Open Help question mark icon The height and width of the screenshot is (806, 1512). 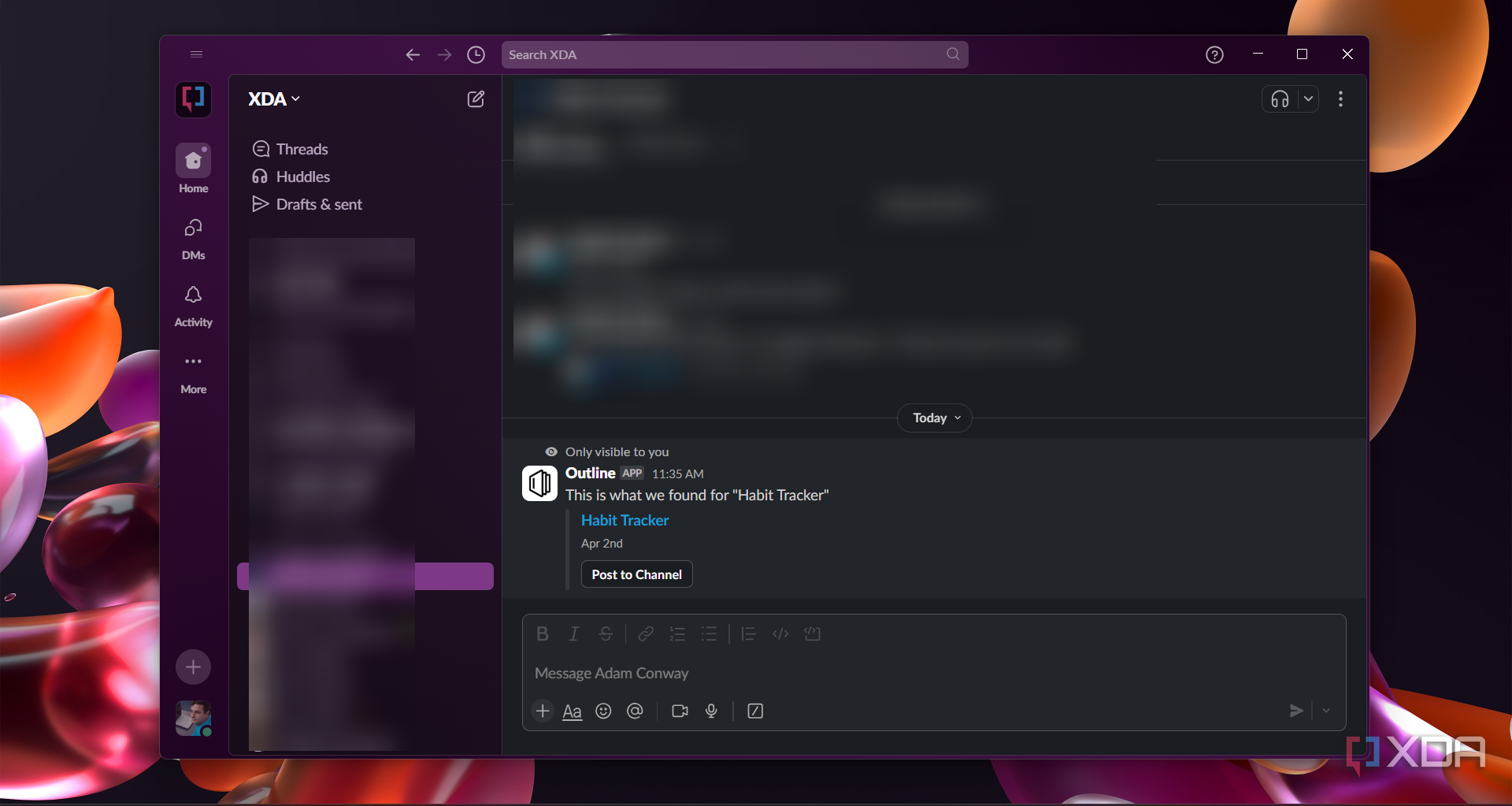click(x=1214, y=54)
